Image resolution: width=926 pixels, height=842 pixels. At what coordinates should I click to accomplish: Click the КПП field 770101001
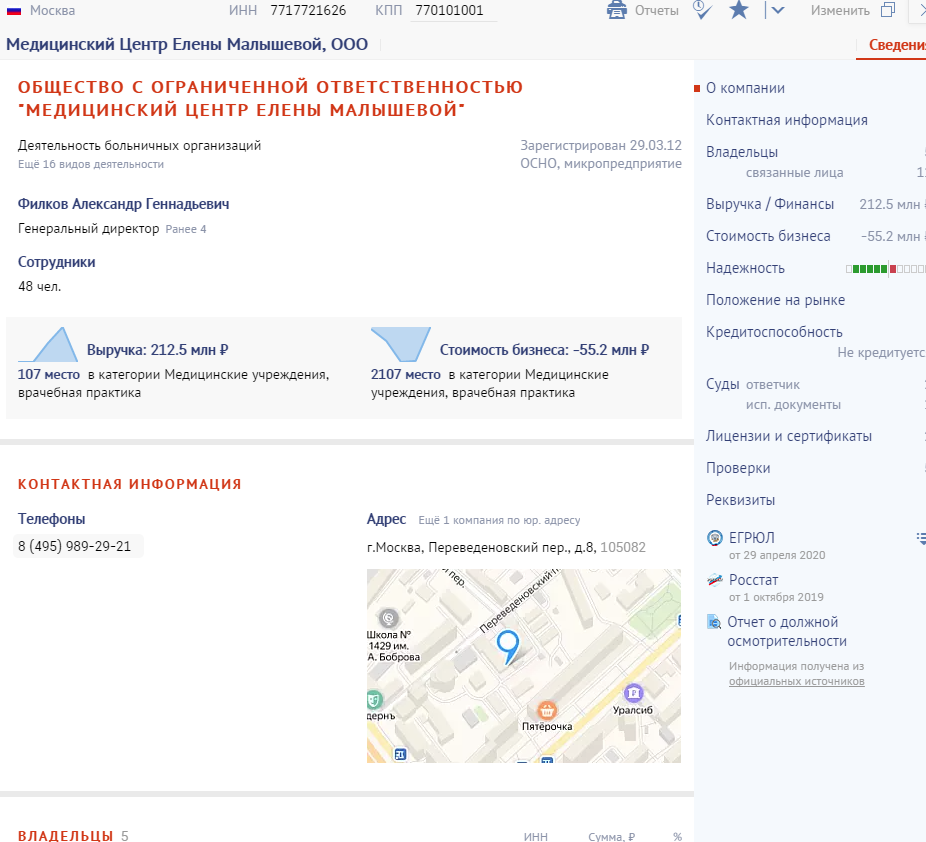(454, 11)
